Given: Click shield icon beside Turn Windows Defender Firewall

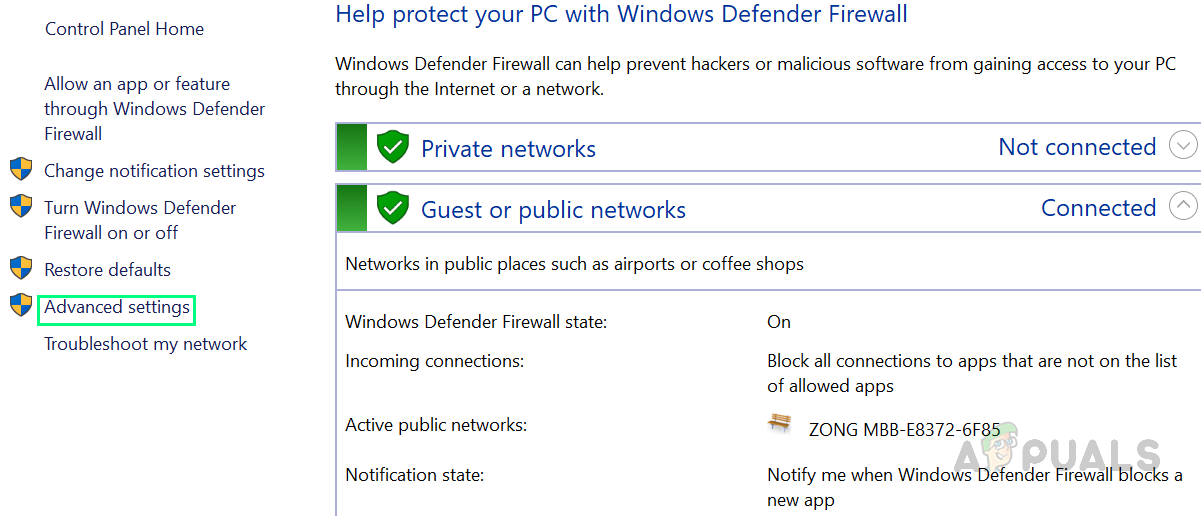Looking at the screenshot, I should (21, 206).
